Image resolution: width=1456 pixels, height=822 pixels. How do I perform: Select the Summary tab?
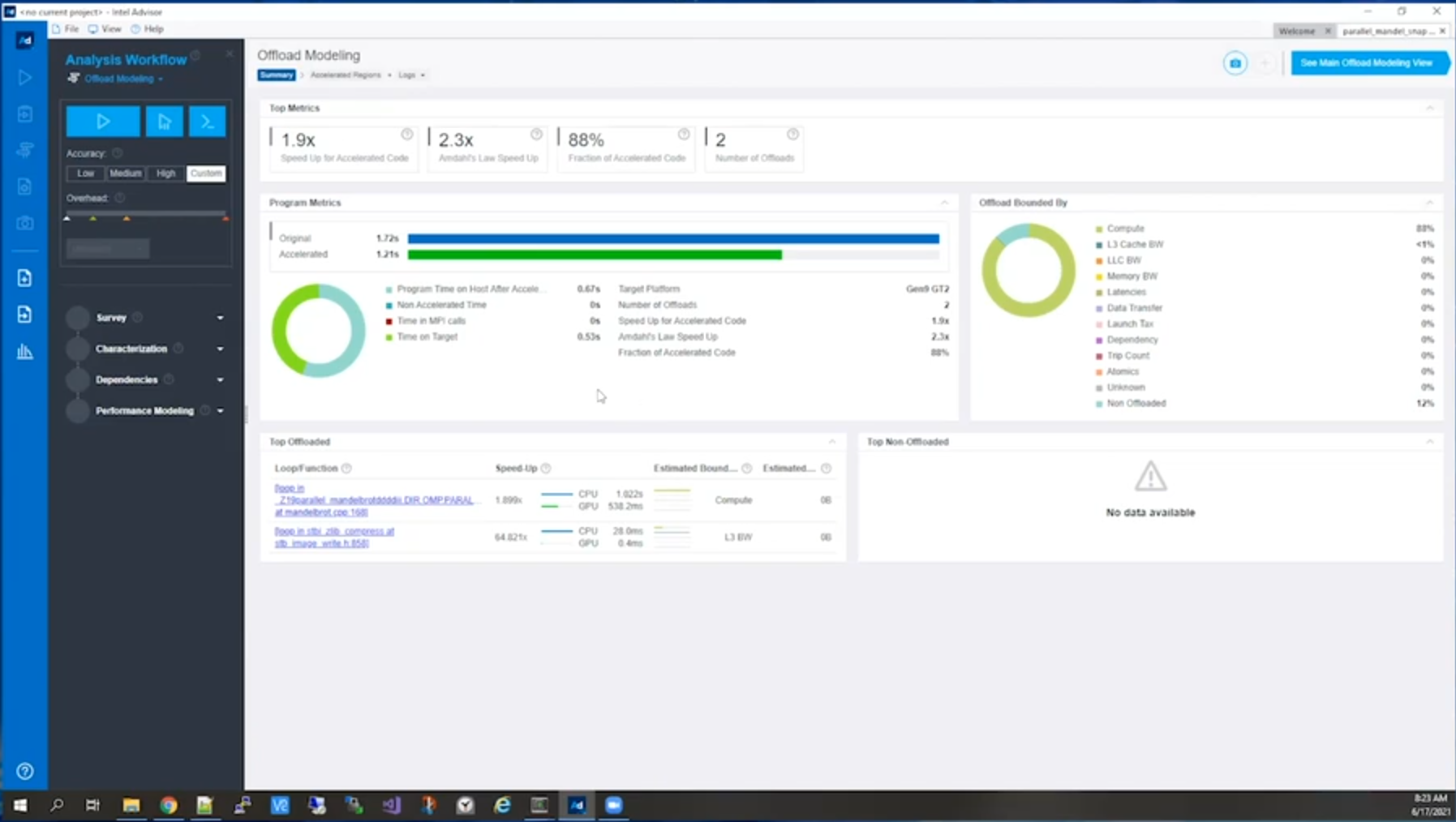[276, 75]
